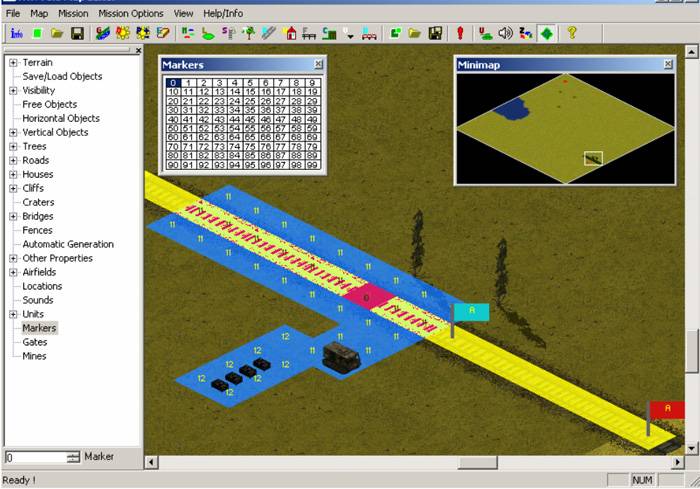Expand the Units tree node
700x489 pixels.
coord(13,314)
